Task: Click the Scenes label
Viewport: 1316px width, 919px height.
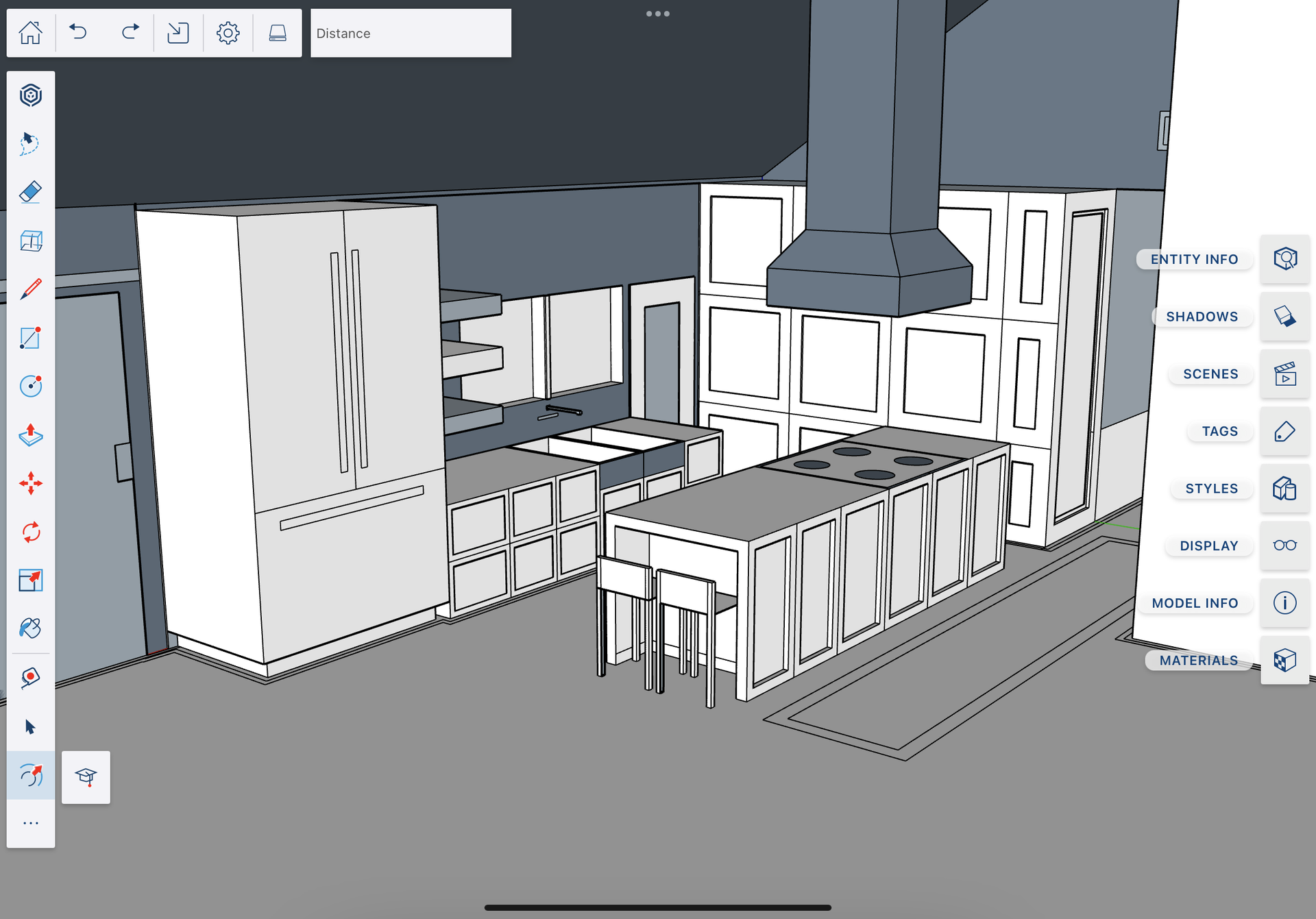Action: [1210, 374]
